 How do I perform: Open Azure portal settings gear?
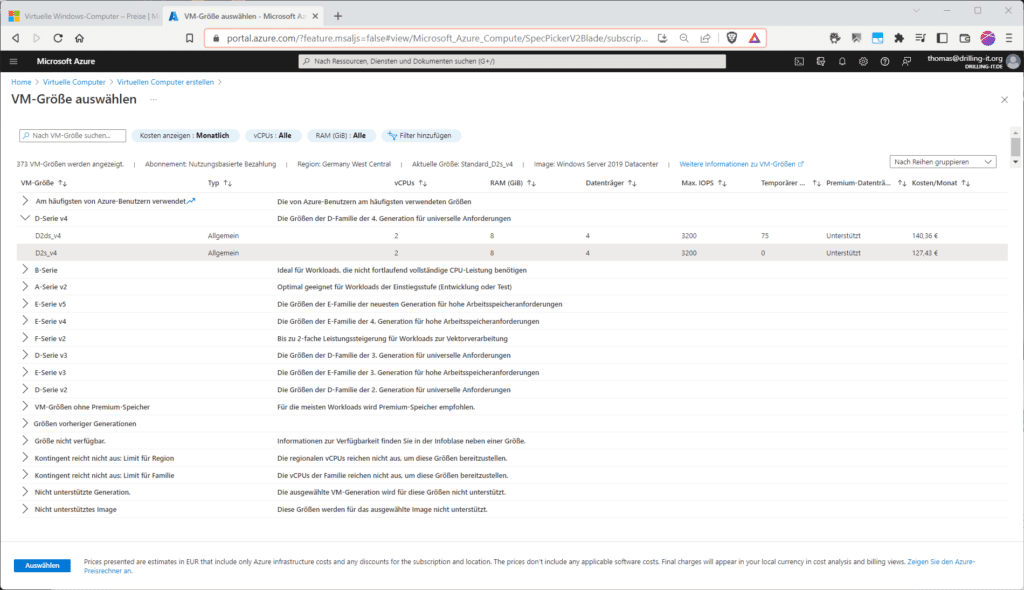pos(863,61)
